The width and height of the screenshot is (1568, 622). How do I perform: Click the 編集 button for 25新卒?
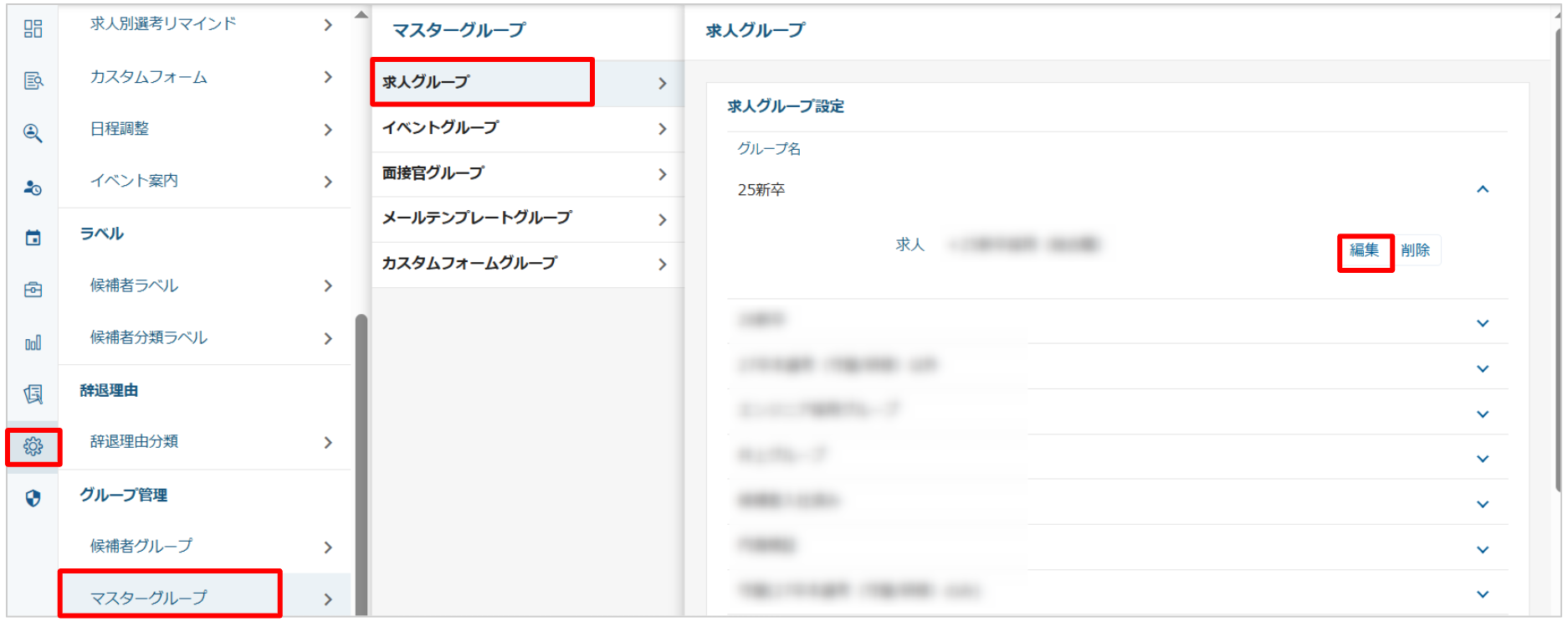[1365, 250]
